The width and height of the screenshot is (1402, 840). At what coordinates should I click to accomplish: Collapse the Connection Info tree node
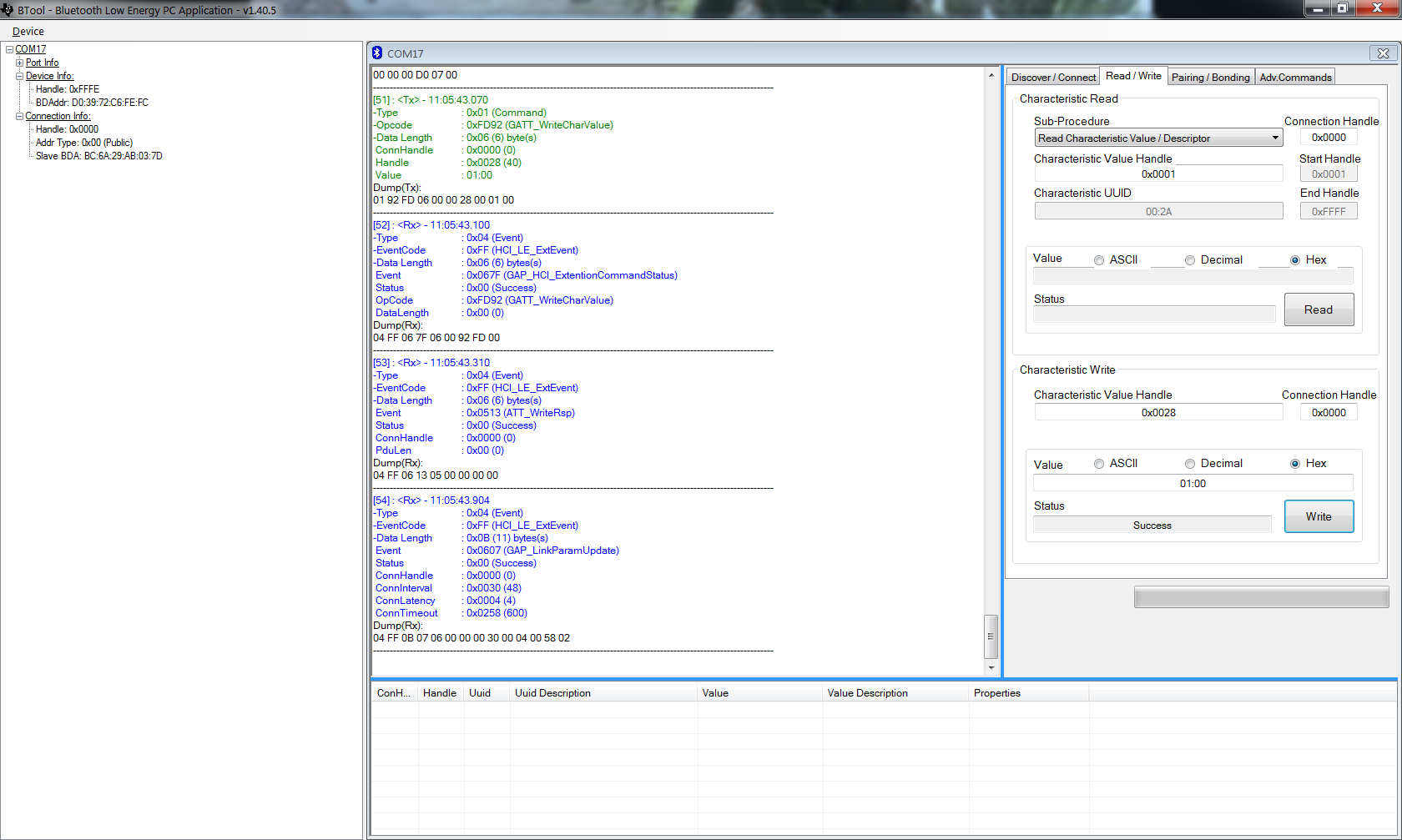point(19,116)
